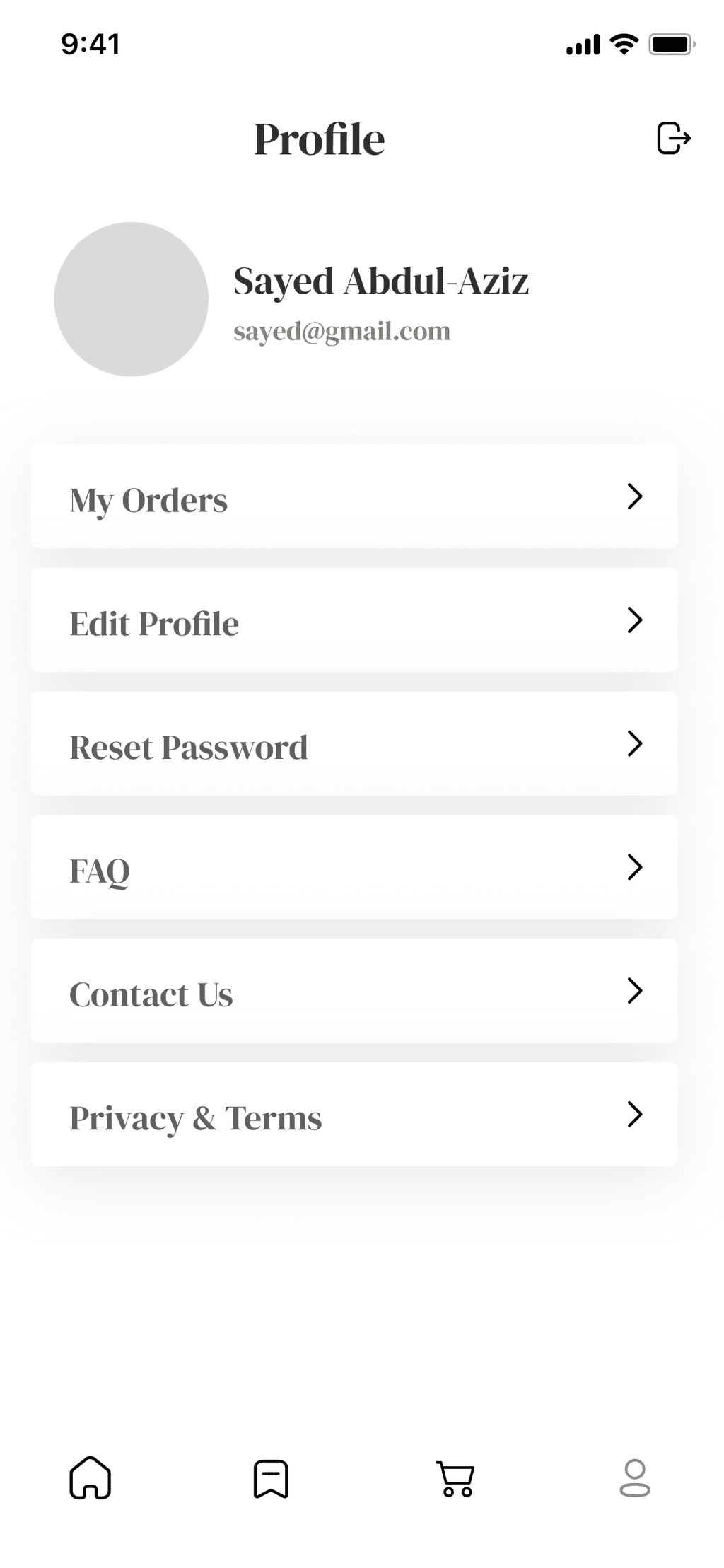Tap the gray profile avatar picture
The height and width of the screenshot is (1568, 724).
pos(131,299)
